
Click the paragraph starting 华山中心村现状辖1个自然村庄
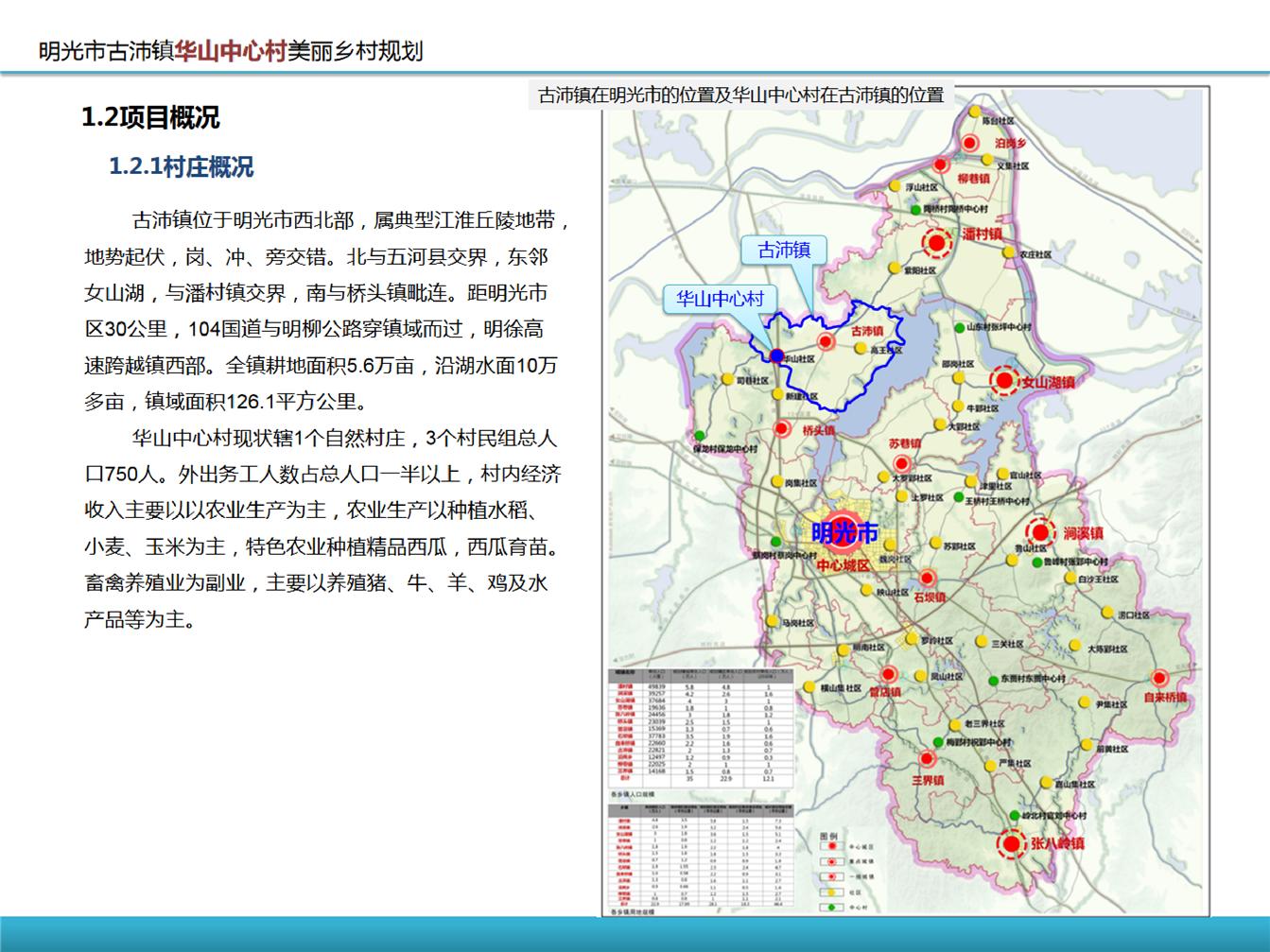click(x=323, y=528)
